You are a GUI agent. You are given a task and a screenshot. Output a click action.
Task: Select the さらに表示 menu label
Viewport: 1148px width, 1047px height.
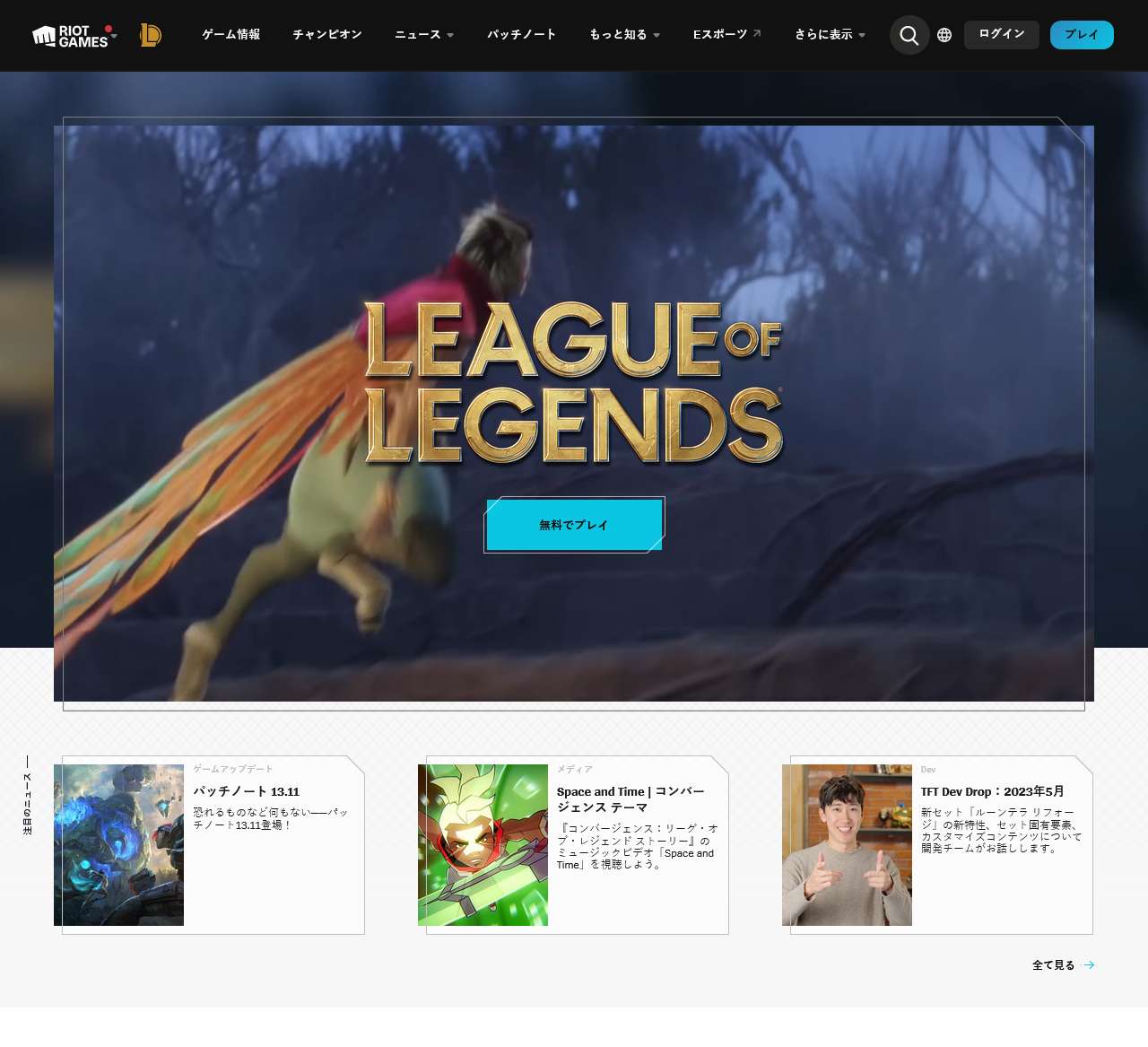[823, 34]
